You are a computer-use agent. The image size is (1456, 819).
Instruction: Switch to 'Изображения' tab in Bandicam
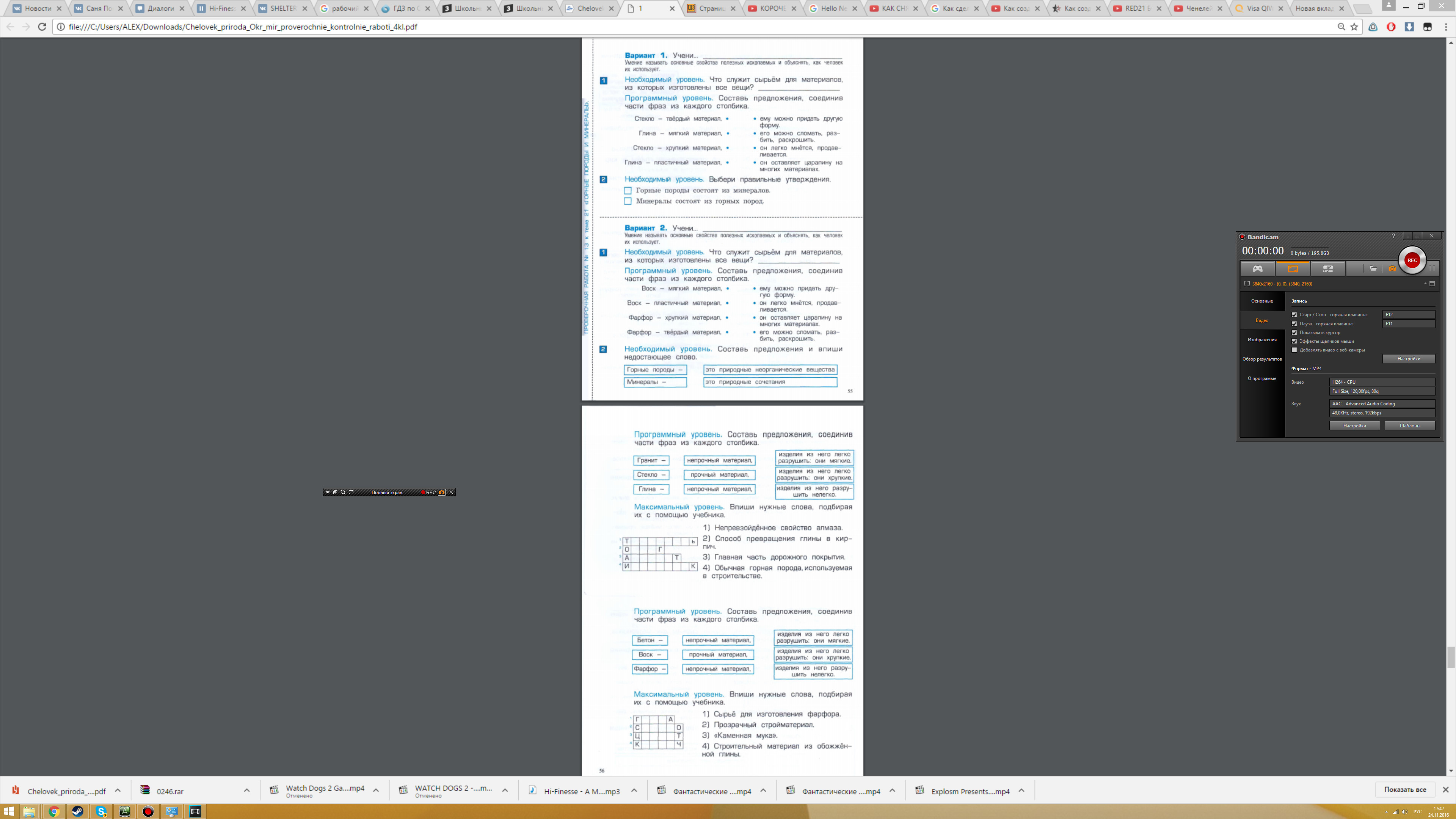1262,340
